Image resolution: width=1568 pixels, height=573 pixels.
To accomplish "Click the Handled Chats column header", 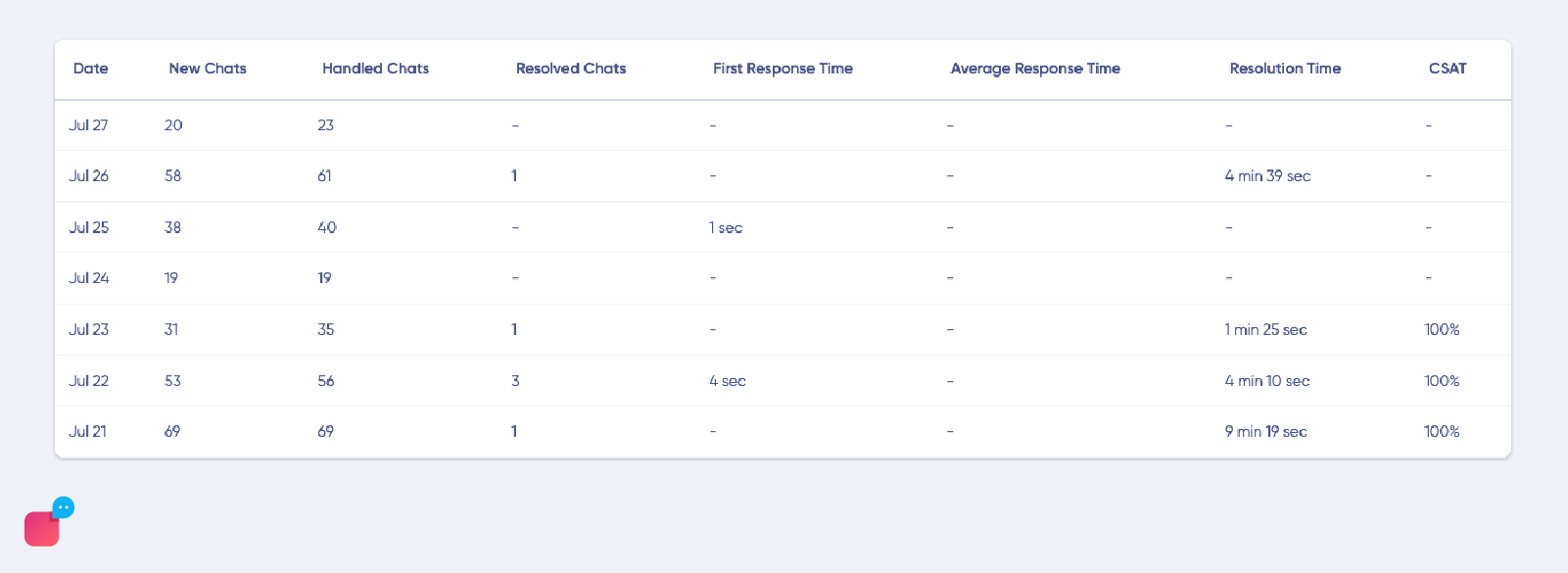I will coord(375,69).
